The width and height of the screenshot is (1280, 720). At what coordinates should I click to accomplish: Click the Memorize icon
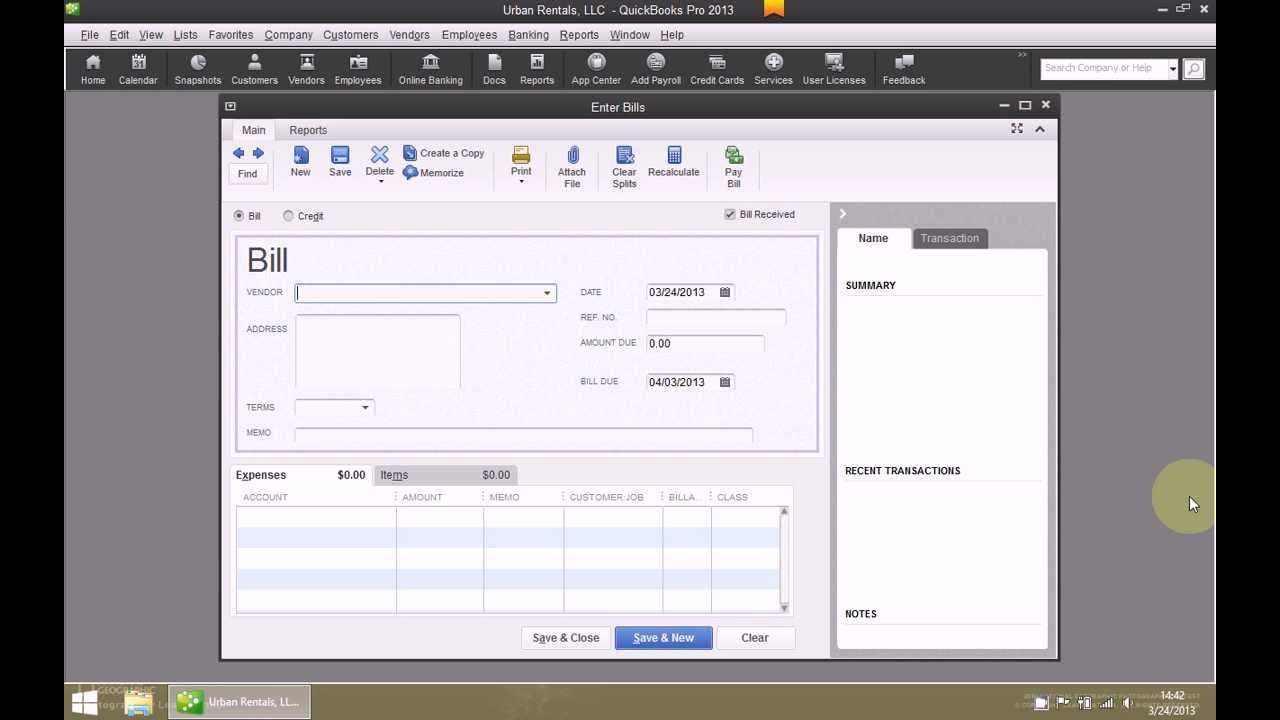[x=434, y=173]
